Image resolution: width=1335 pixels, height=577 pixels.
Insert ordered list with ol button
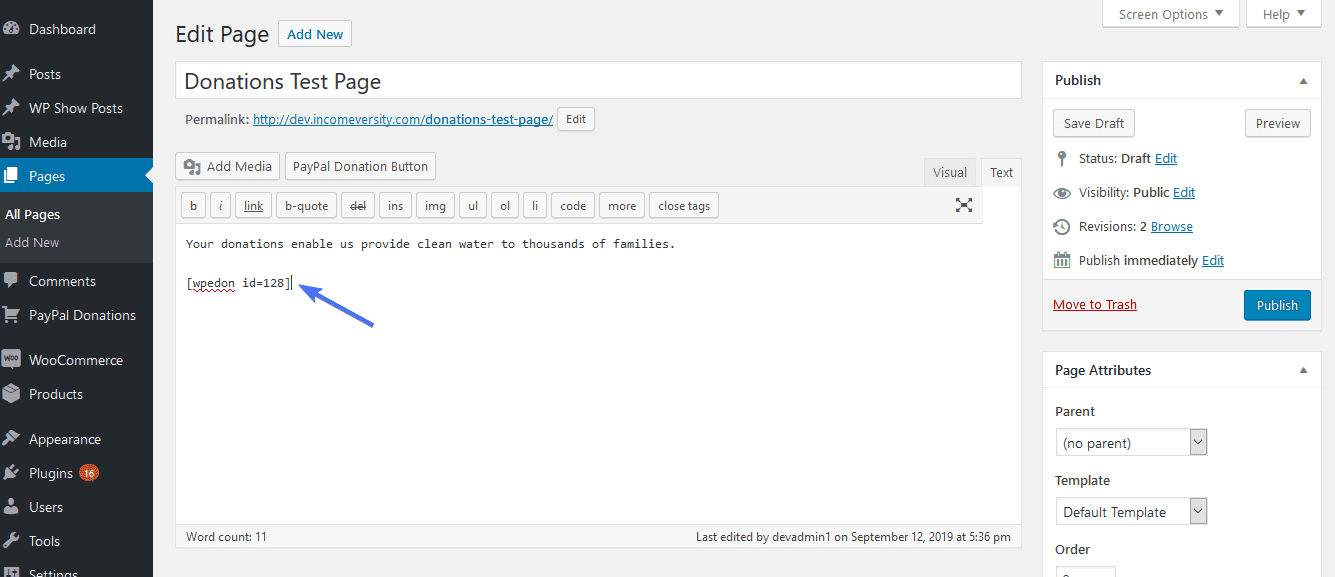pos(505,206)
